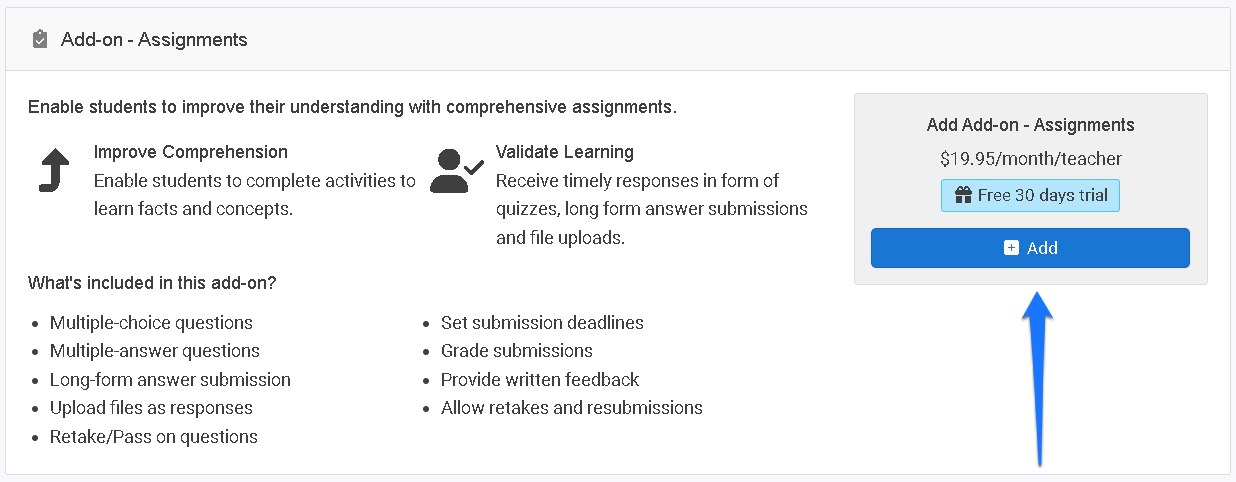Screen dimensions: 1236x482
Task: Click the Validate Learning user-check icon
Action: pos(457,170)
